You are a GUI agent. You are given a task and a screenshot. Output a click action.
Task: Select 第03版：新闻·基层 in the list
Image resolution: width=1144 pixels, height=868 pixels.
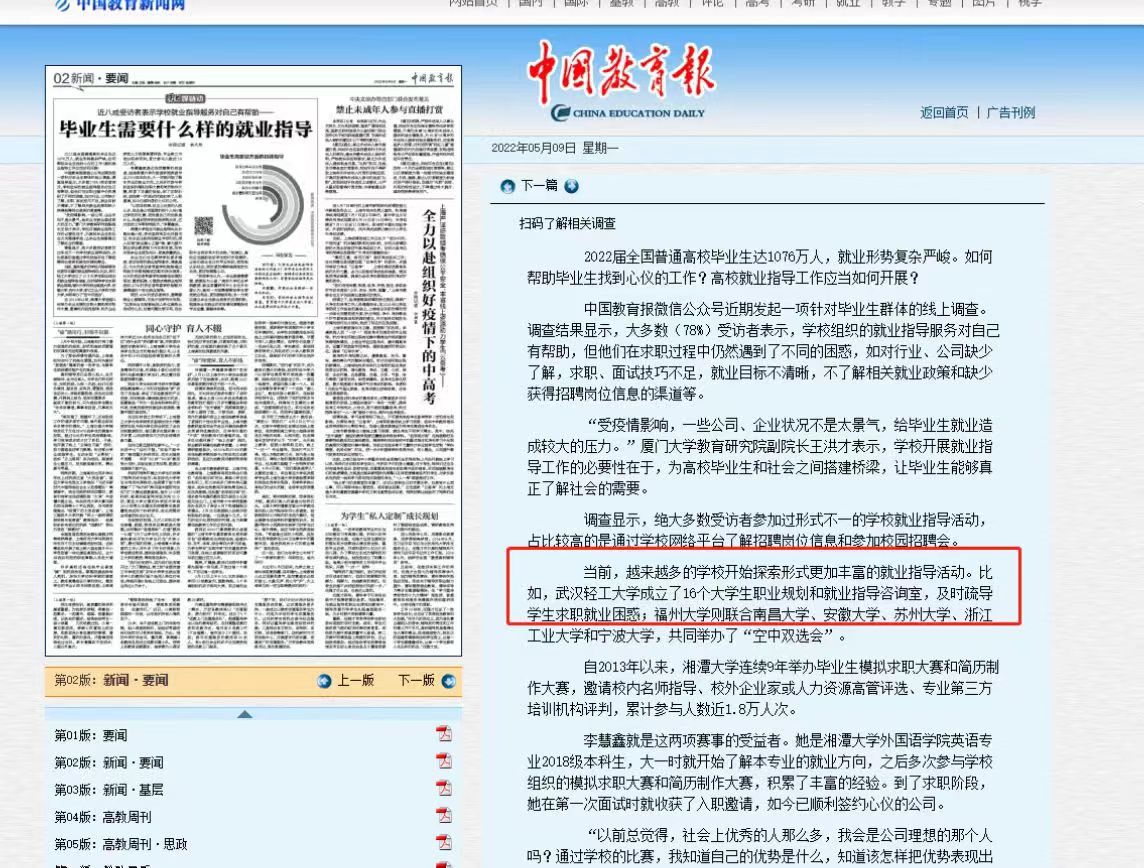108,789
